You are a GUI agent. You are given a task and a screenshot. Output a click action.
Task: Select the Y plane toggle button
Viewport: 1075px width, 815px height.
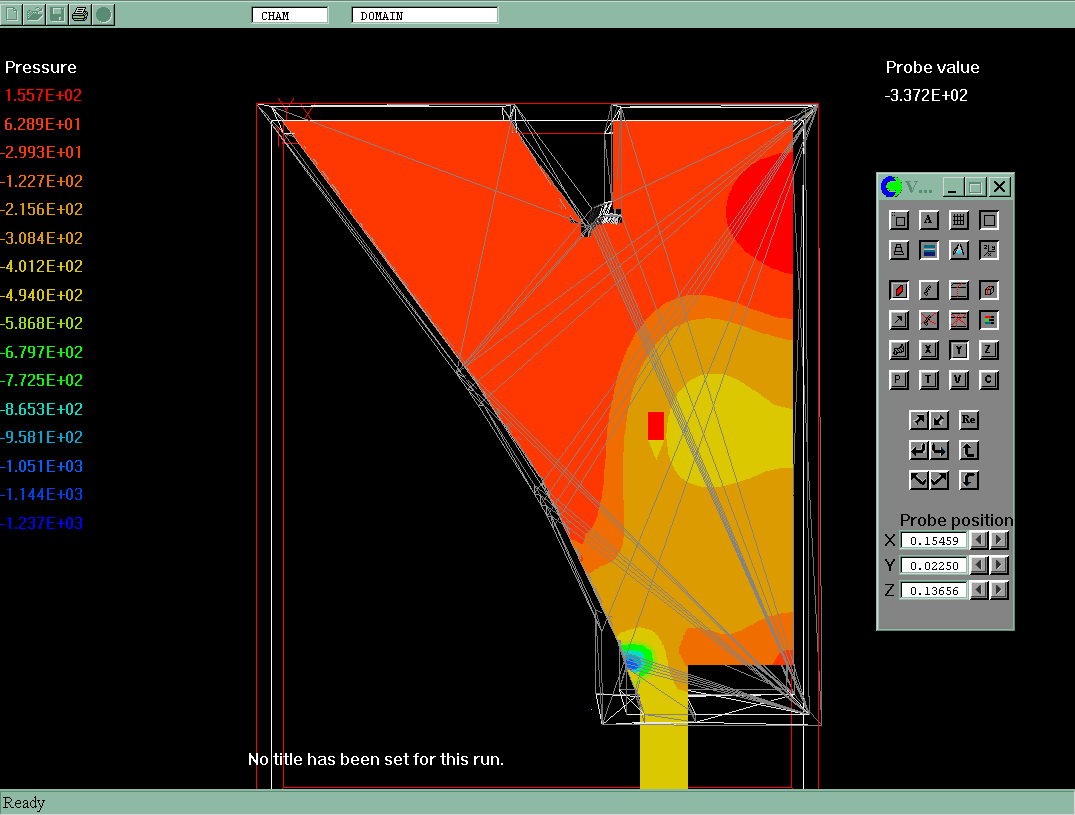click(x=959, y=350)
